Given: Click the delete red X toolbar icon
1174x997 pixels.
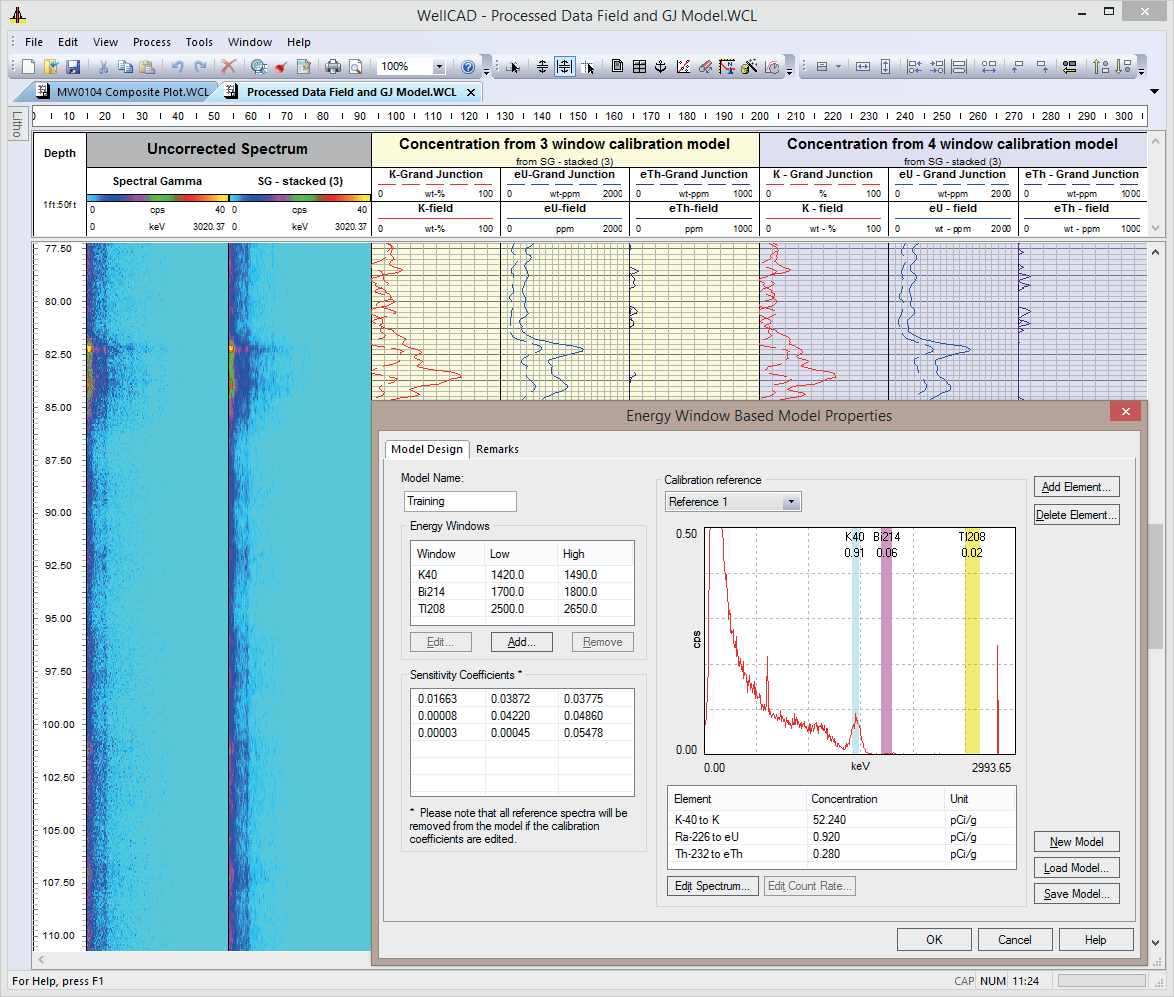Looking at the screenshot, I should point(228,67).
